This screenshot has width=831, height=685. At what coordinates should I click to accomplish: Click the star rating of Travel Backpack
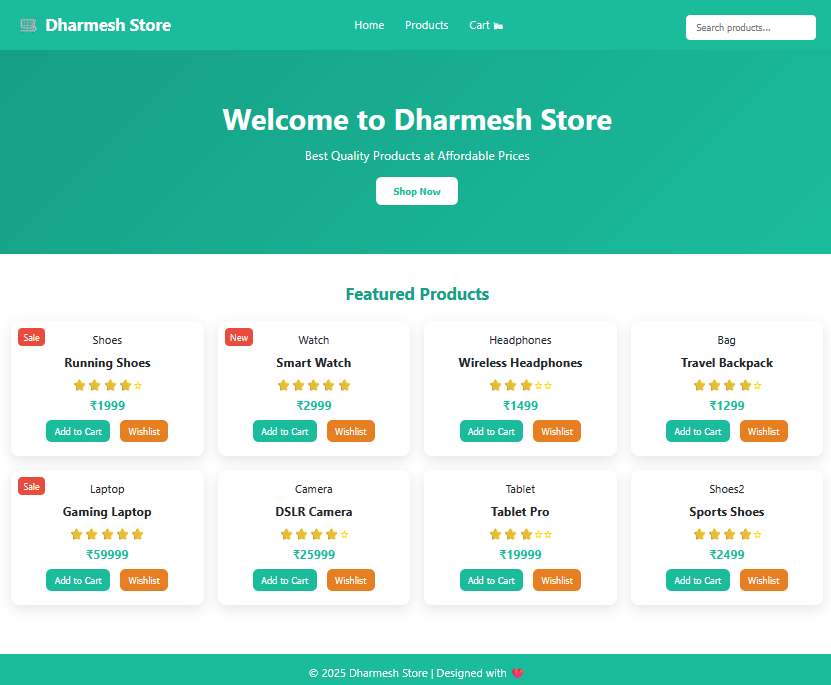coord(727,385)
